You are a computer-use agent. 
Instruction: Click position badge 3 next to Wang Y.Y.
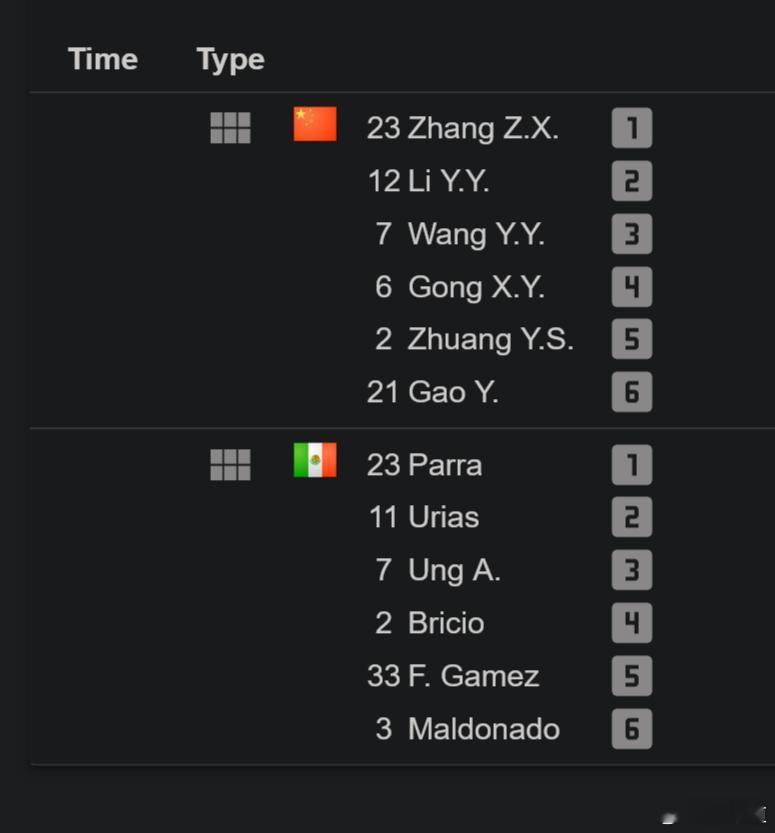tap(632, 234)
